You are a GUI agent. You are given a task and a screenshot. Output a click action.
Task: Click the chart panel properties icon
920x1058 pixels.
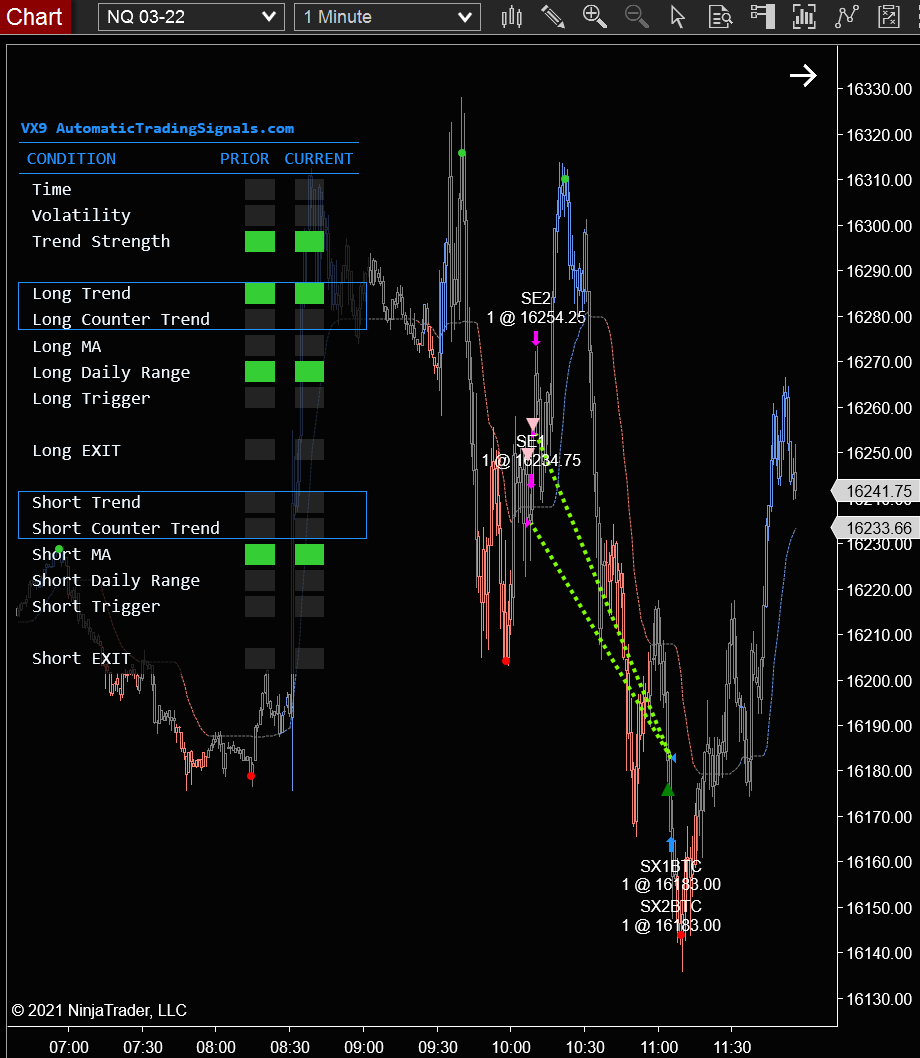tap(761, 16)
